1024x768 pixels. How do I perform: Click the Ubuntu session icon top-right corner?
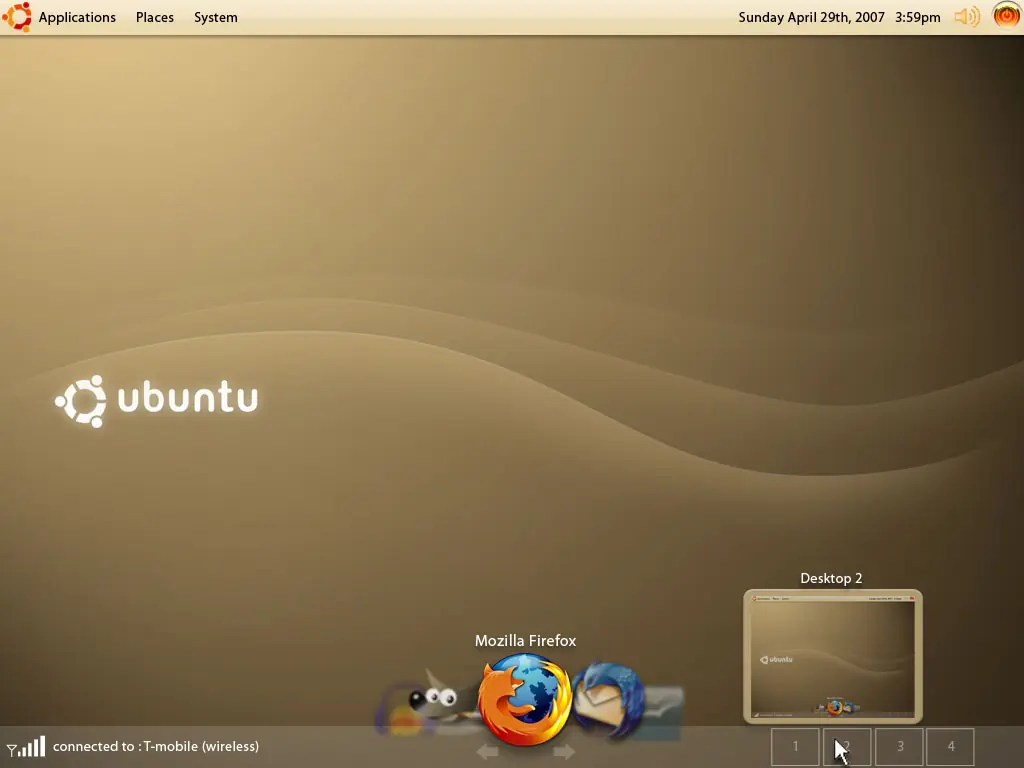[x=1006, y=16]
